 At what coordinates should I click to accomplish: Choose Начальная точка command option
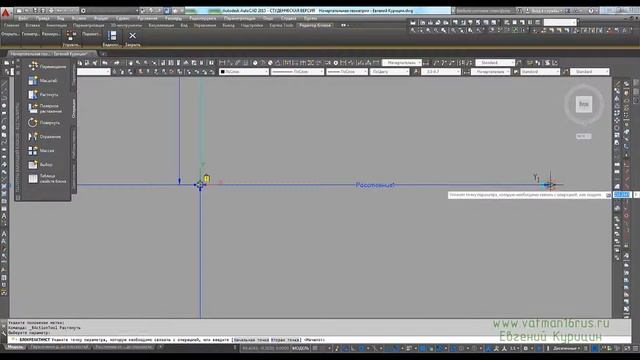[x=251, y=340]
